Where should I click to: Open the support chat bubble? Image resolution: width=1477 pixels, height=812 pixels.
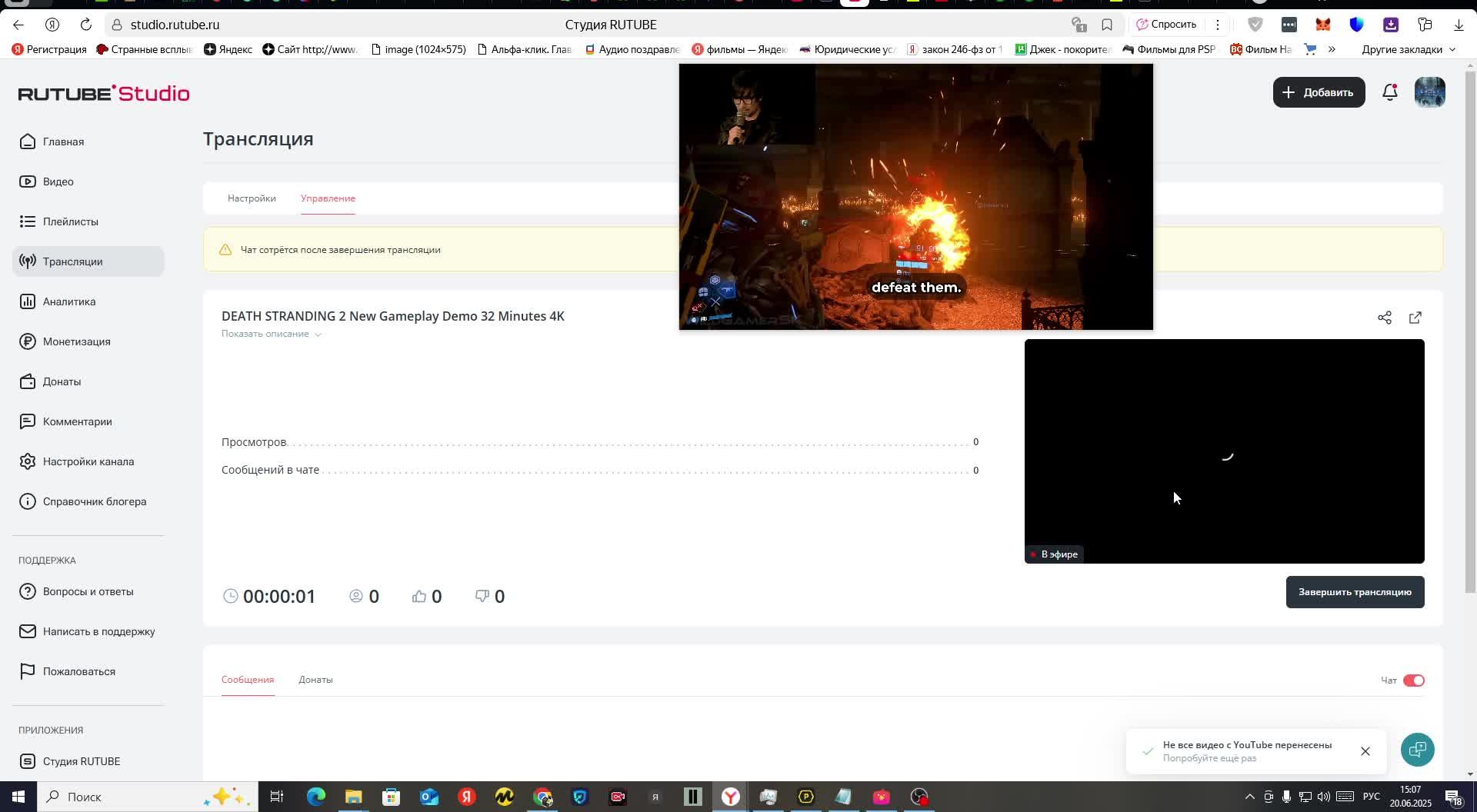coord(1417,750)
